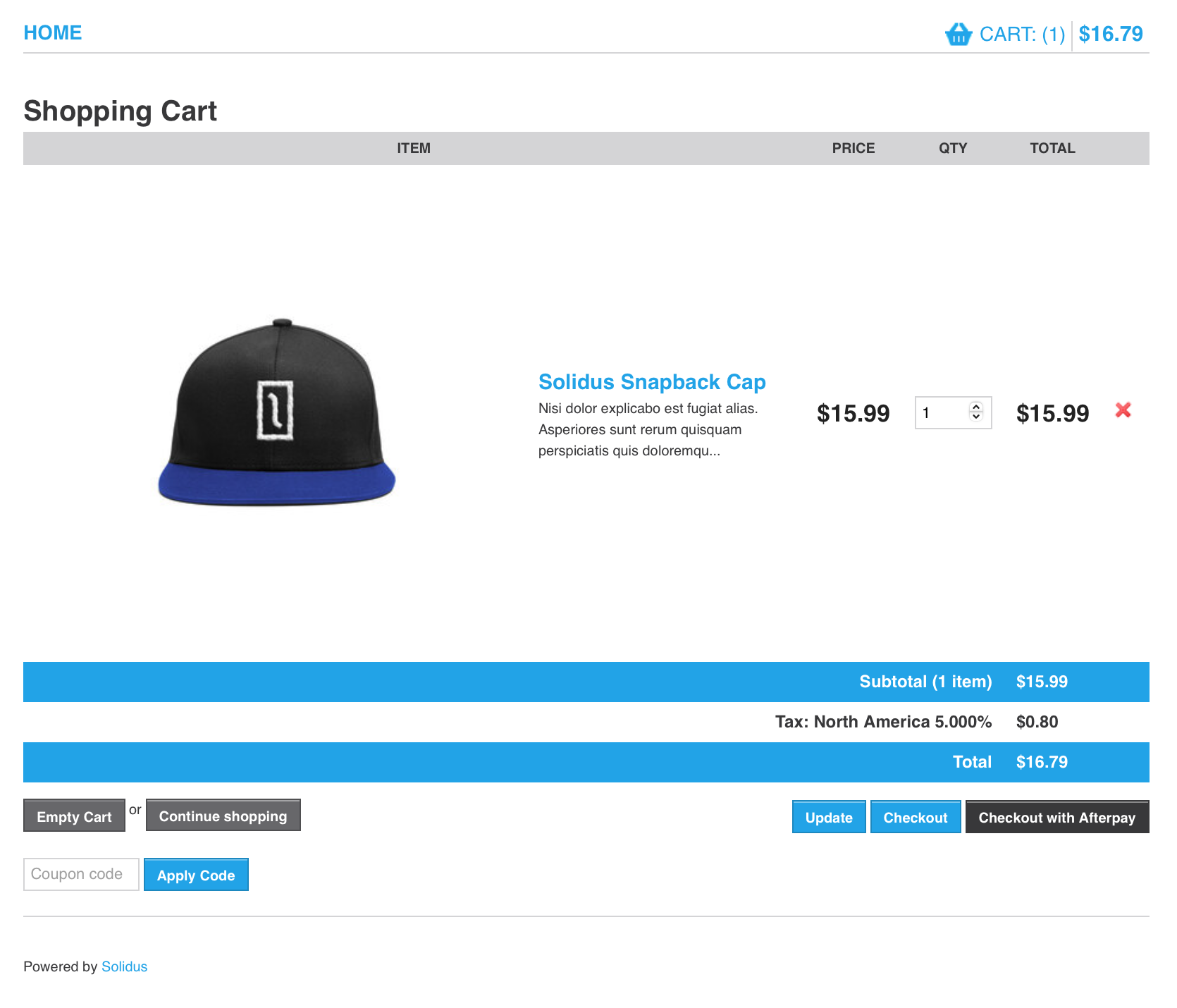Proceed with the Checkout button
1177x1008 pixels.
pyautogui.click(x=915, y=818)
